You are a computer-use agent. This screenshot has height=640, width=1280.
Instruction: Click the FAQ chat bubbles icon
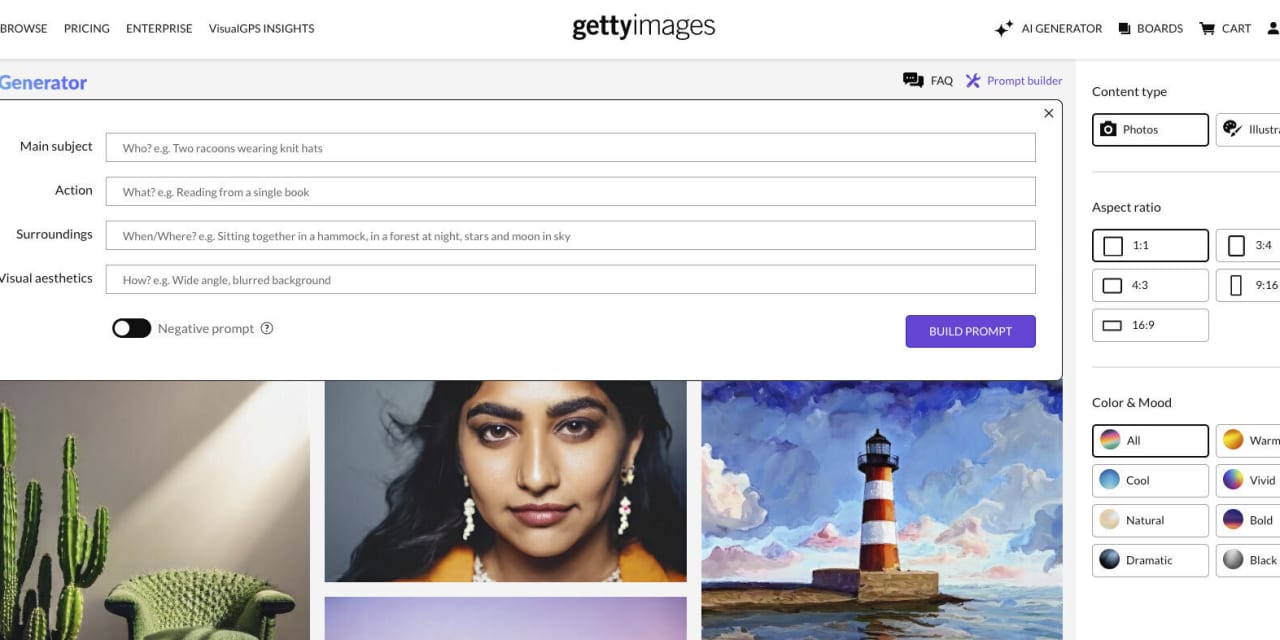coord(913,81)
